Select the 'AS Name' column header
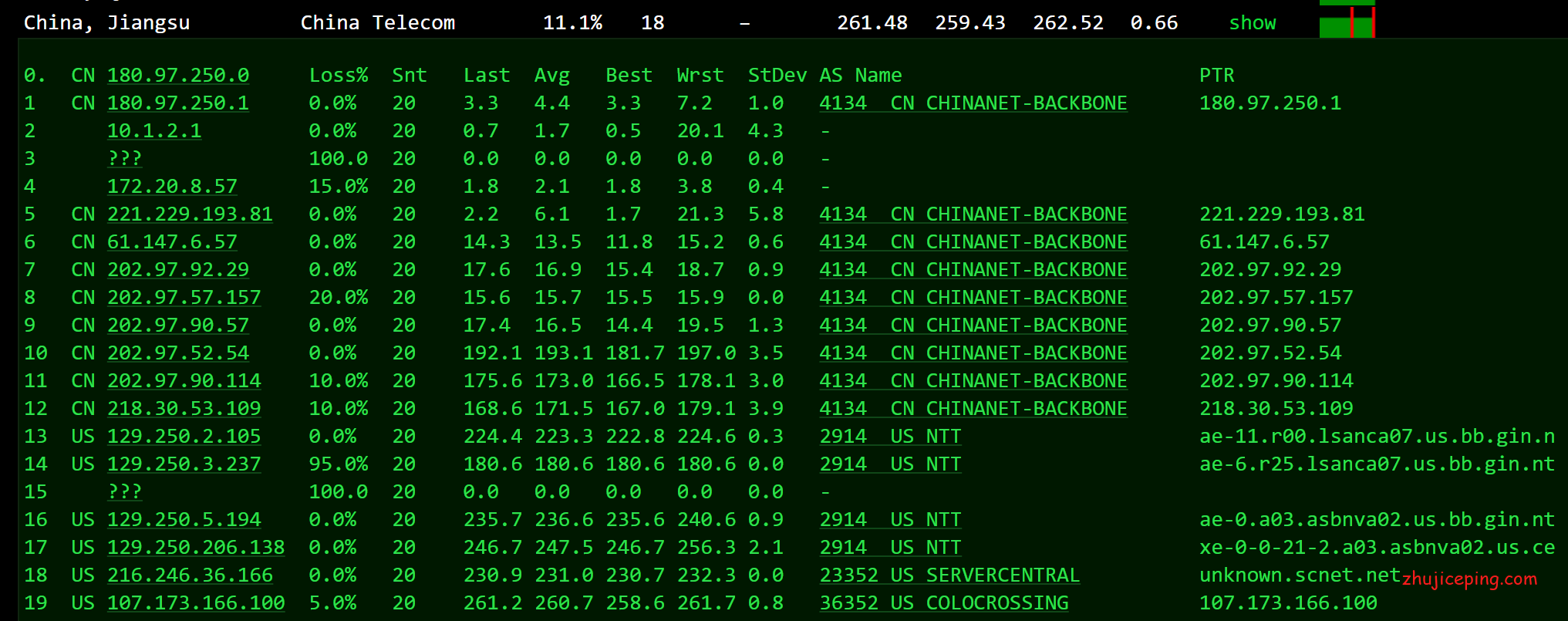This screenshot has width=1568, height=621. pos(861,76)
